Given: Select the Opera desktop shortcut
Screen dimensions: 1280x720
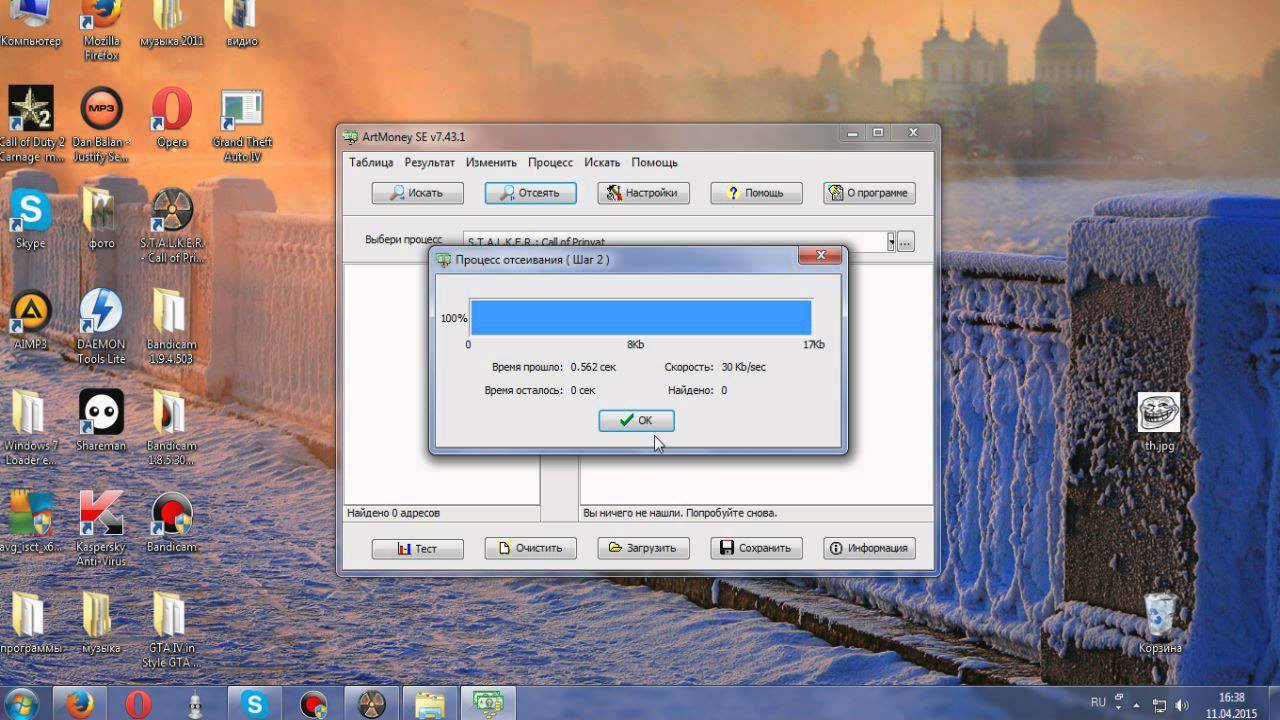Looking at the screenshot, I should (172, 118).
